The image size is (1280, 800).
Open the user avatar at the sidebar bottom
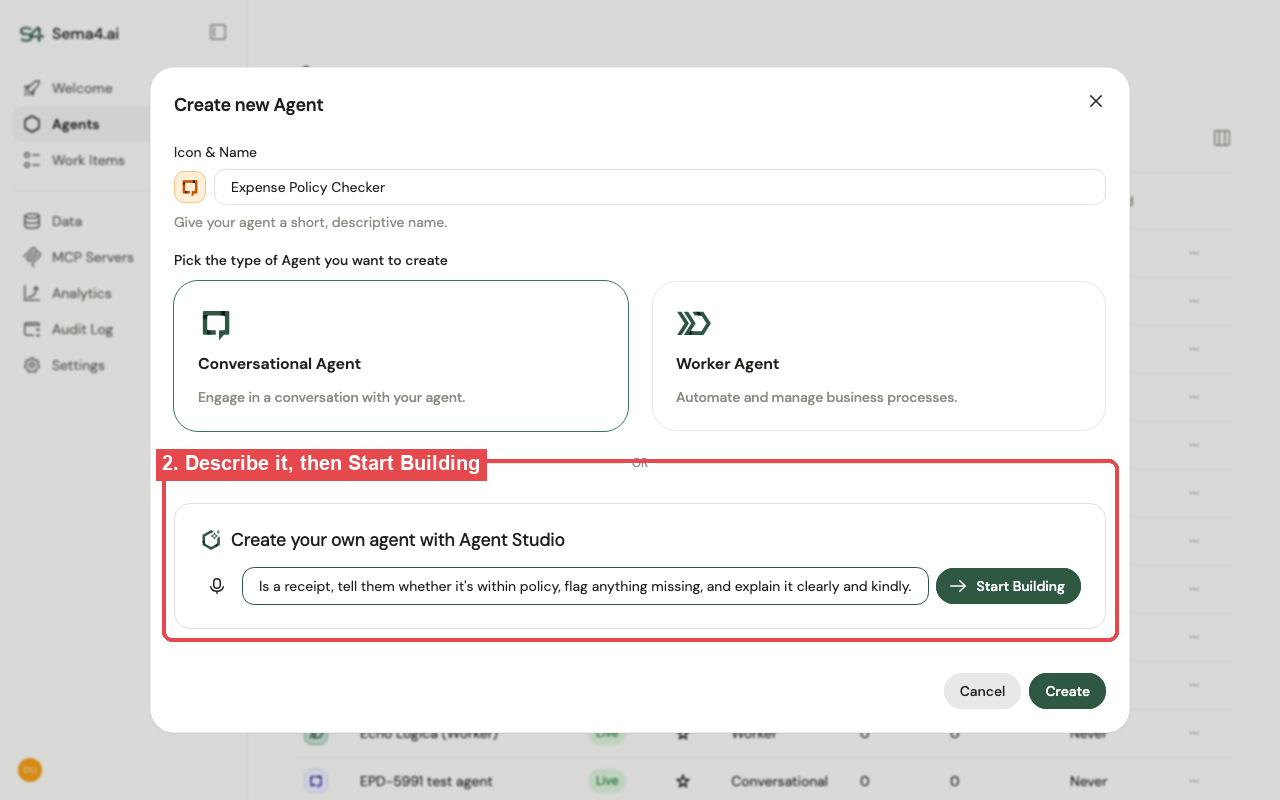click(x=30, y=769)
